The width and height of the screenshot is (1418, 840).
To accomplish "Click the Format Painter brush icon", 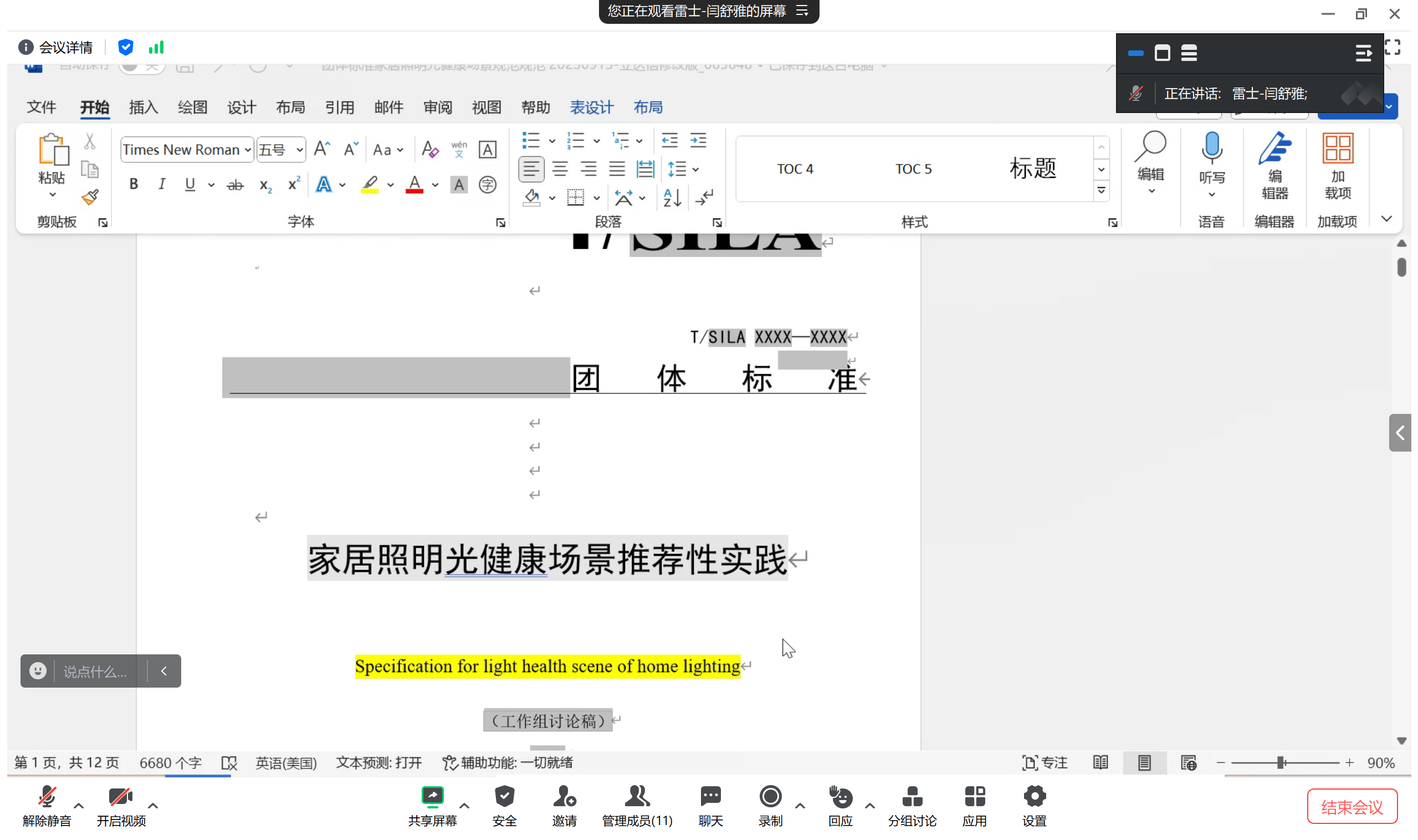I will (x=90, y=198).
